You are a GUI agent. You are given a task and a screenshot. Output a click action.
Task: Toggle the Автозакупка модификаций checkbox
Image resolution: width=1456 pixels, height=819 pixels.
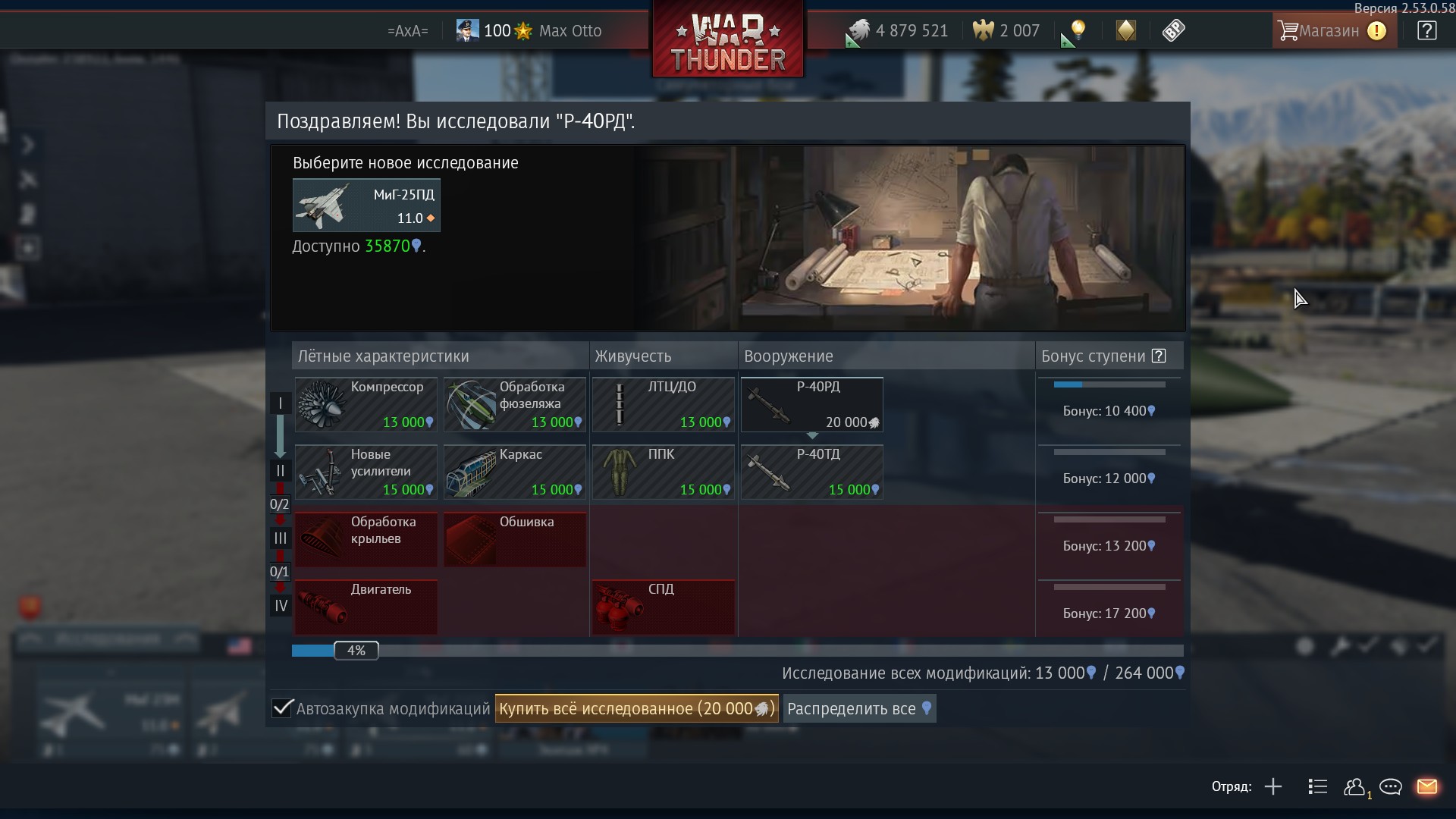click(282, 708)
